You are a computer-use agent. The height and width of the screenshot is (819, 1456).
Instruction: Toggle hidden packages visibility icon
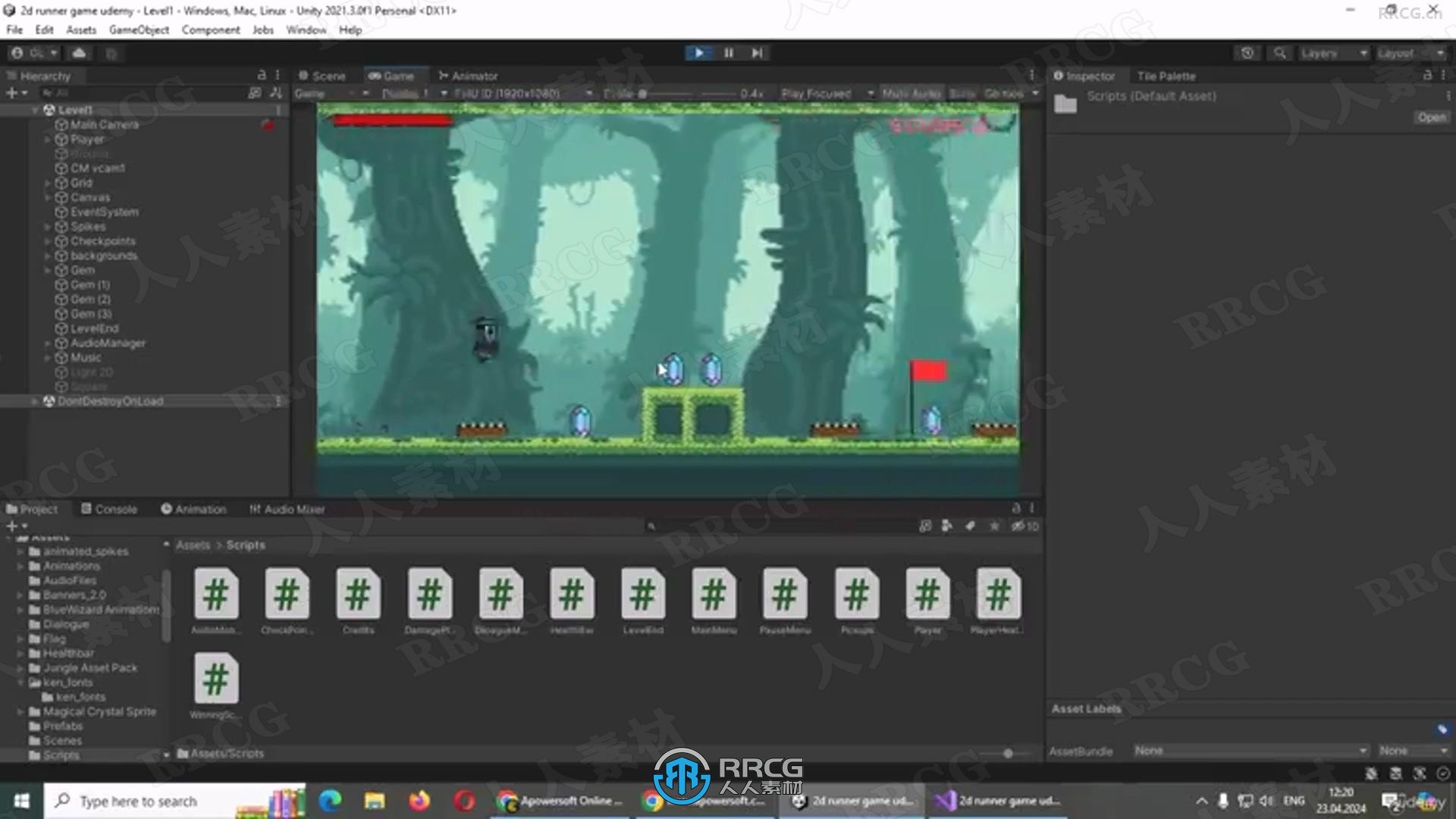coord(1025,526)
